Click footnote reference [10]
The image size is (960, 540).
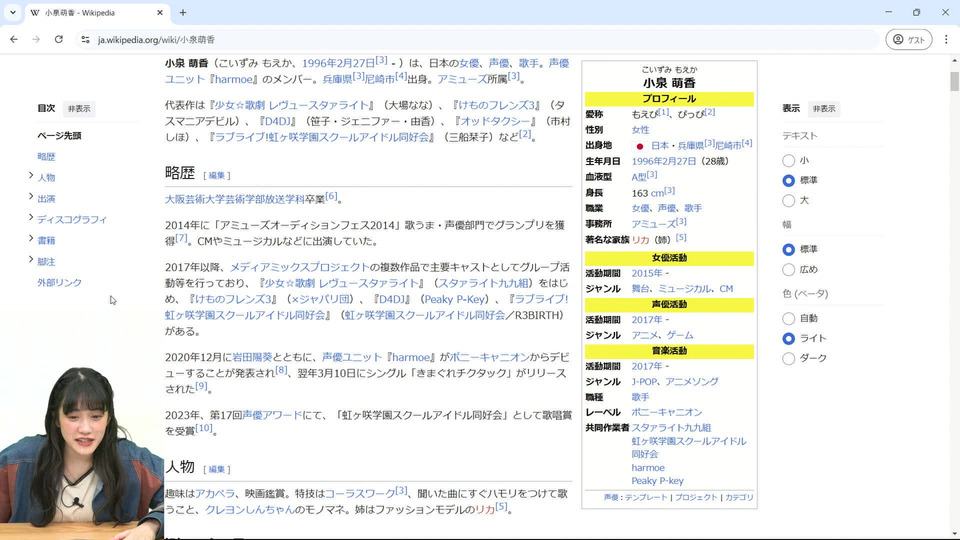(204, 428)
